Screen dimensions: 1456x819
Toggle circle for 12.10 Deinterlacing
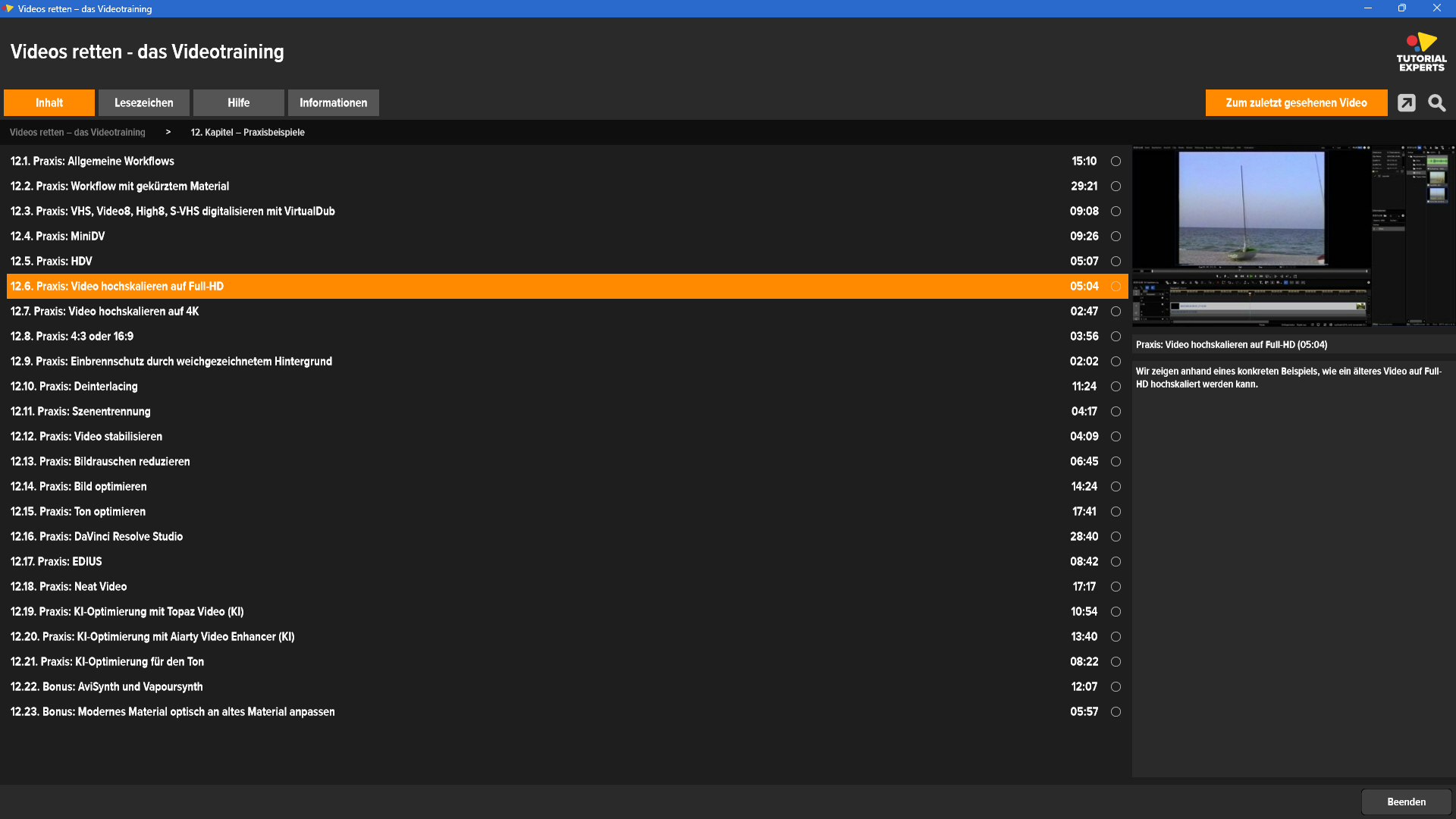1116,386
